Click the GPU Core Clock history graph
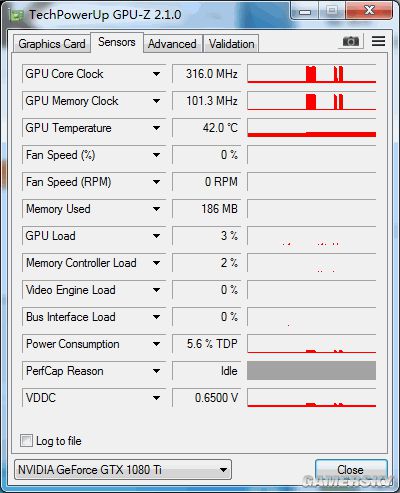The width and height of the screenshot is (400, 493). pyautogui.click(x=312, y=74)
